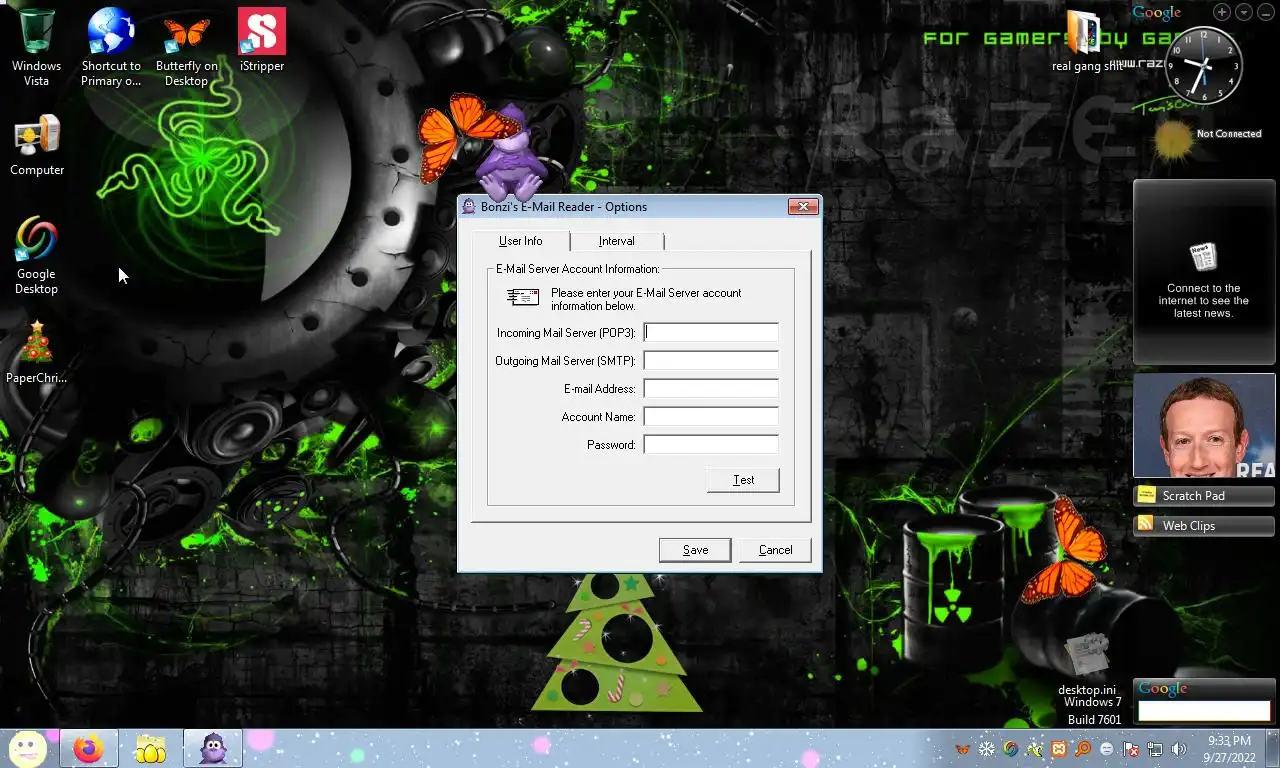Viewport: 1280px width, 768px height.
Task: Open the Windows Vista recycle bin icon
Action: (x=36, y=47)
